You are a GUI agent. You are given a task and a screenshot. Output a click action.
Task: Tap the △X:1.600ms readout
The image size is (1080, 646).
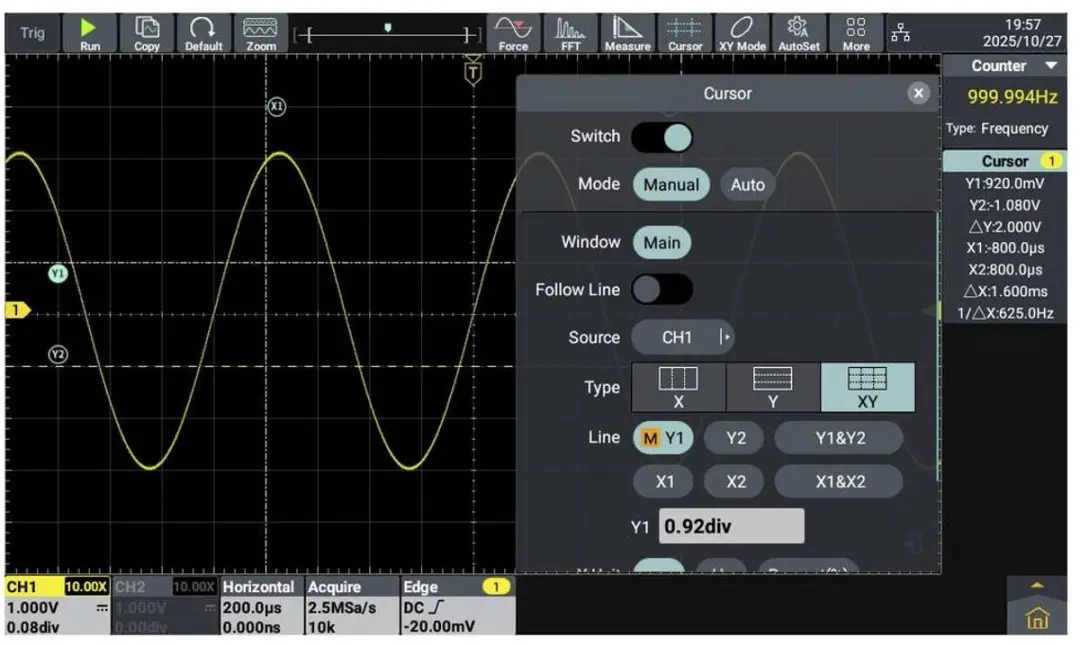tap(1004, 291)
